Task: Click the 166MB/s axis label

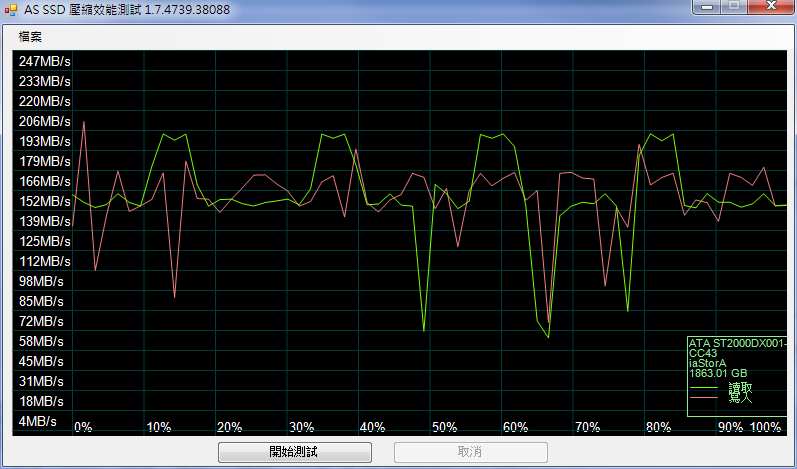Action: 45,181
